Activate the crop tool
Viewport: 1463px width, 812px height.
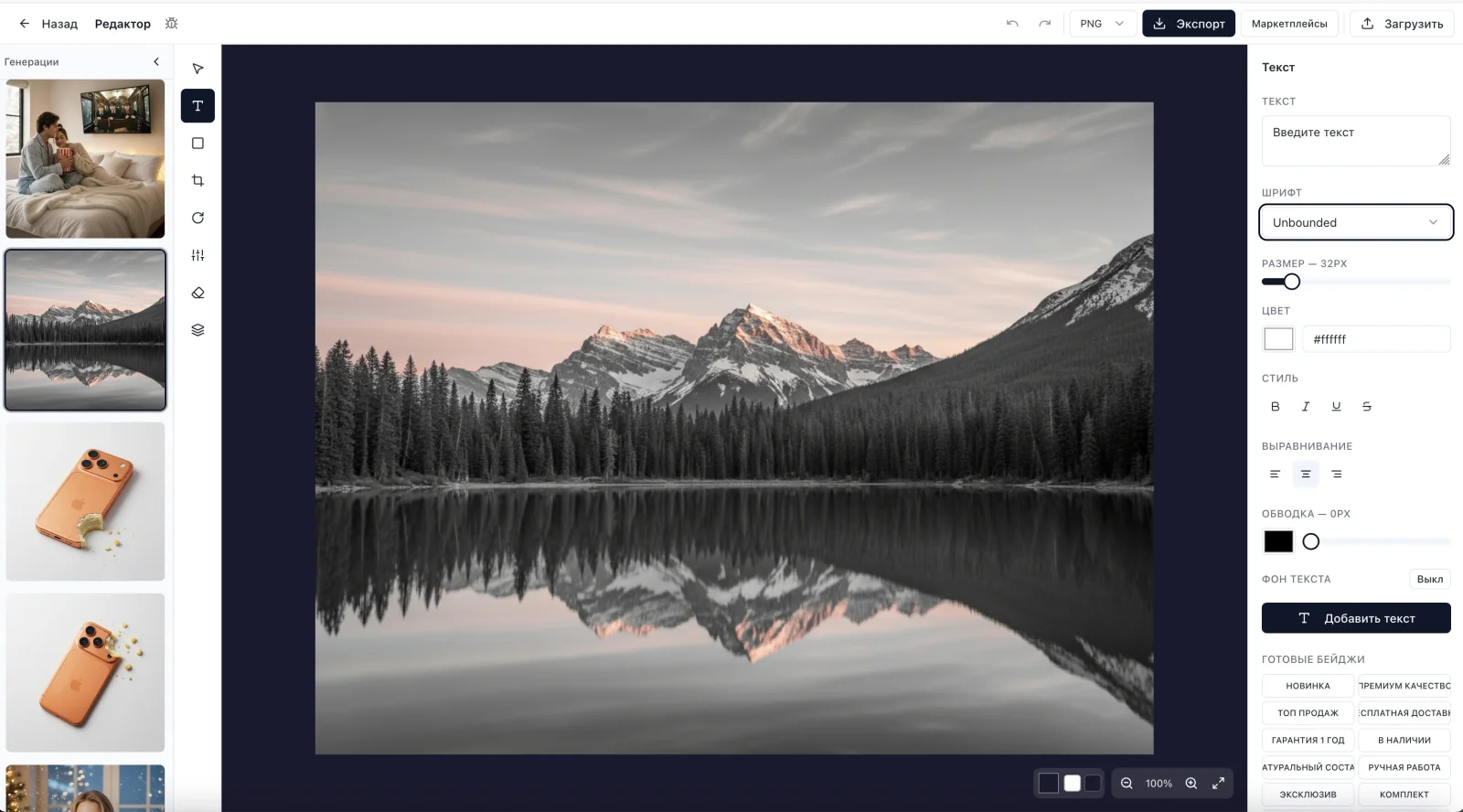pos(198,181)
